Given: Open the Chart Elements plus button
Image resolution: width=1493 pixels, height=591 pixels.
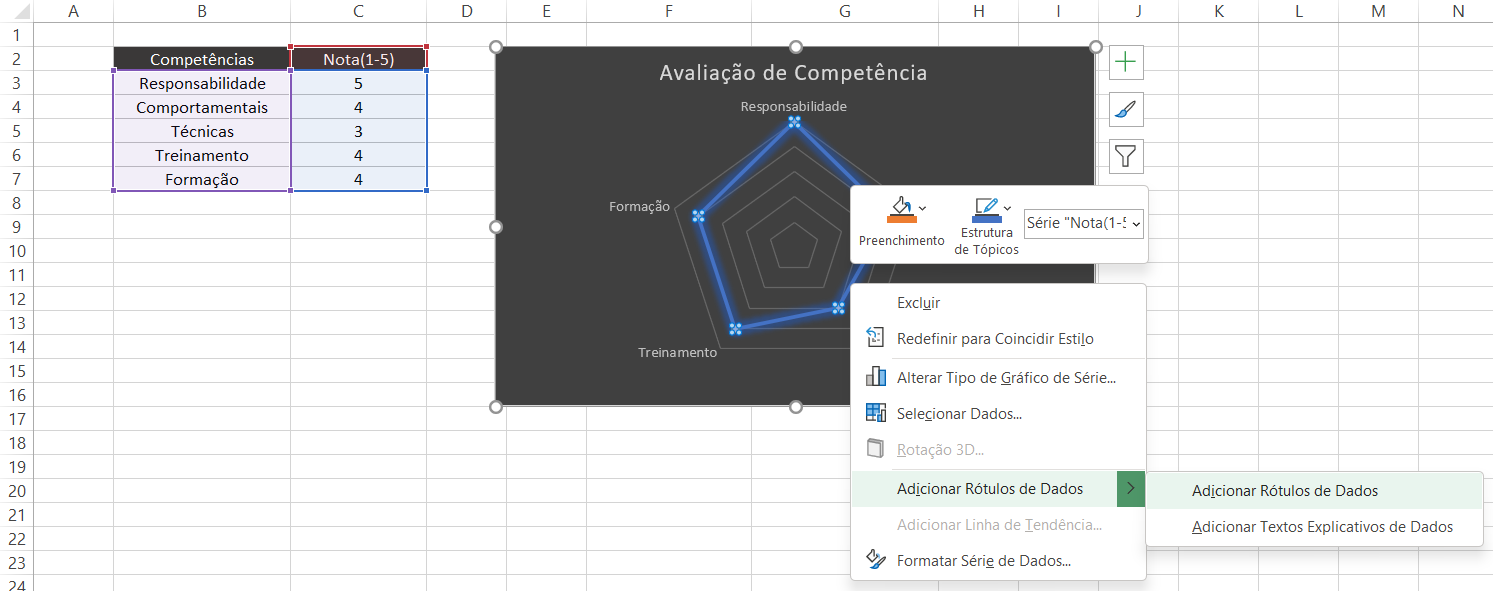Looking at the screenshot, I should (1126, 62).
